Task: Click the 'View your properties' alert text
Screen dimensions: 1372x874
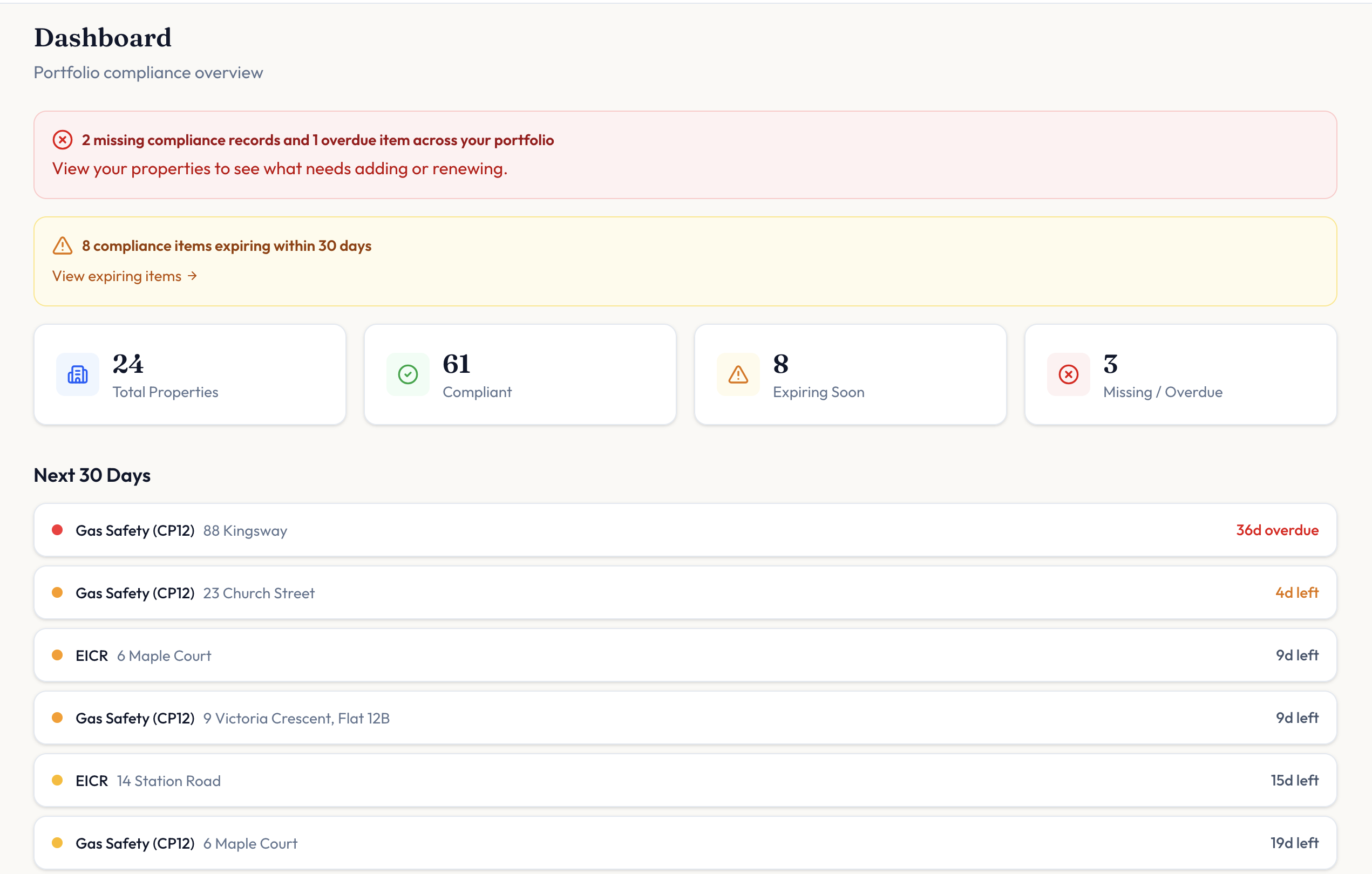Action: (279, 169)
